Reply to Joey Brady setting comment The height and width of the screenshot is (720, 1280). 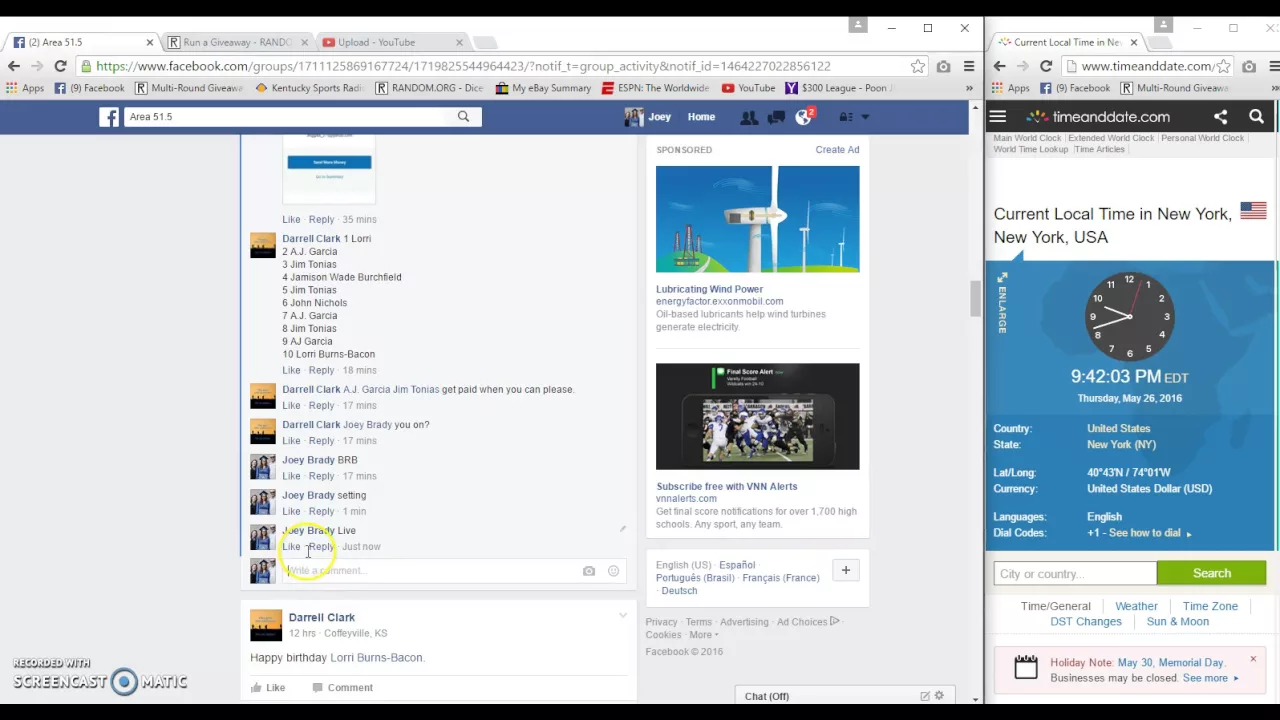(321, 511)
